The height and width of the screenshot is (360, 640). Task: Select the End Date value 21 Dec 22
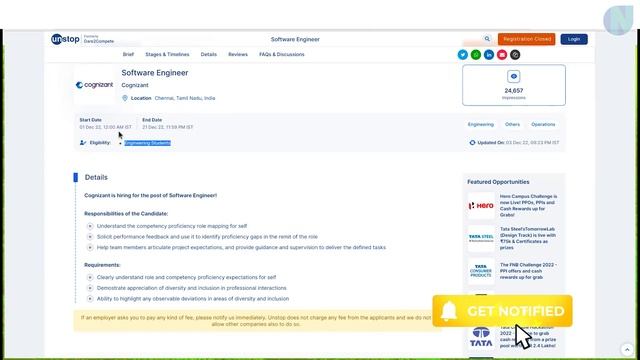pyautogui.click(x=167, y=127)
